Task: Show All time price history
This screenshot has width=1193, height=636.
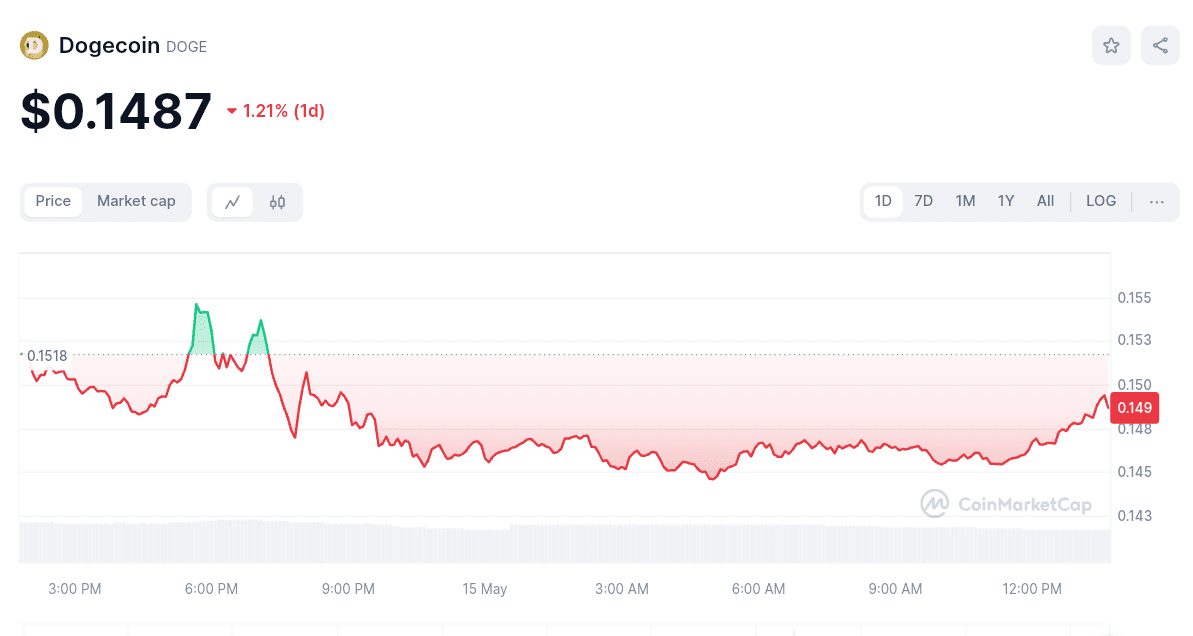Action: 1045,201
